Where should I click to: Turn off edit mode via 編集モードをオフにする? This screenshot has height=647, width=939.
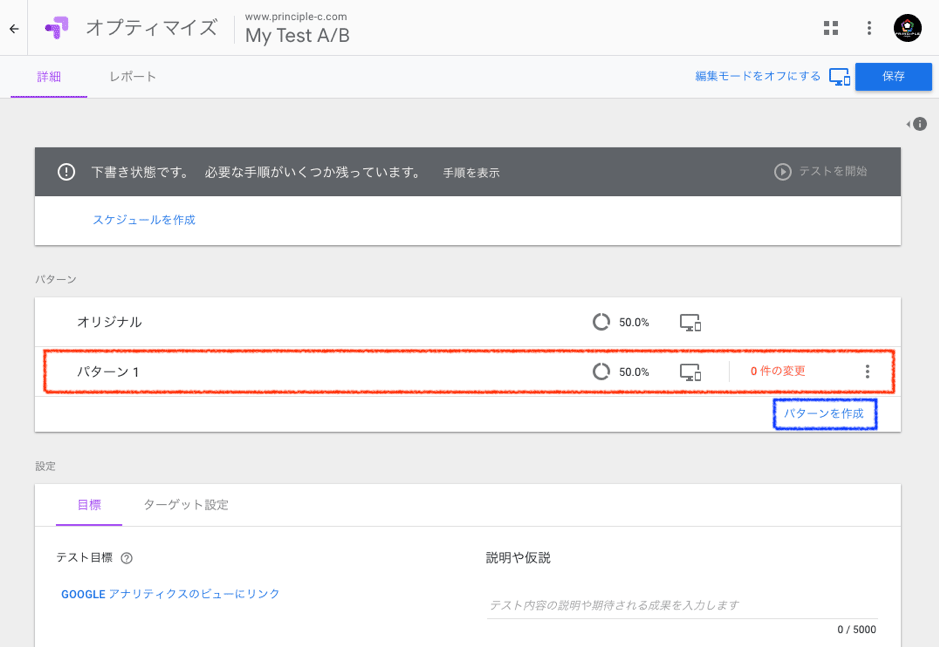coord(758,76)
